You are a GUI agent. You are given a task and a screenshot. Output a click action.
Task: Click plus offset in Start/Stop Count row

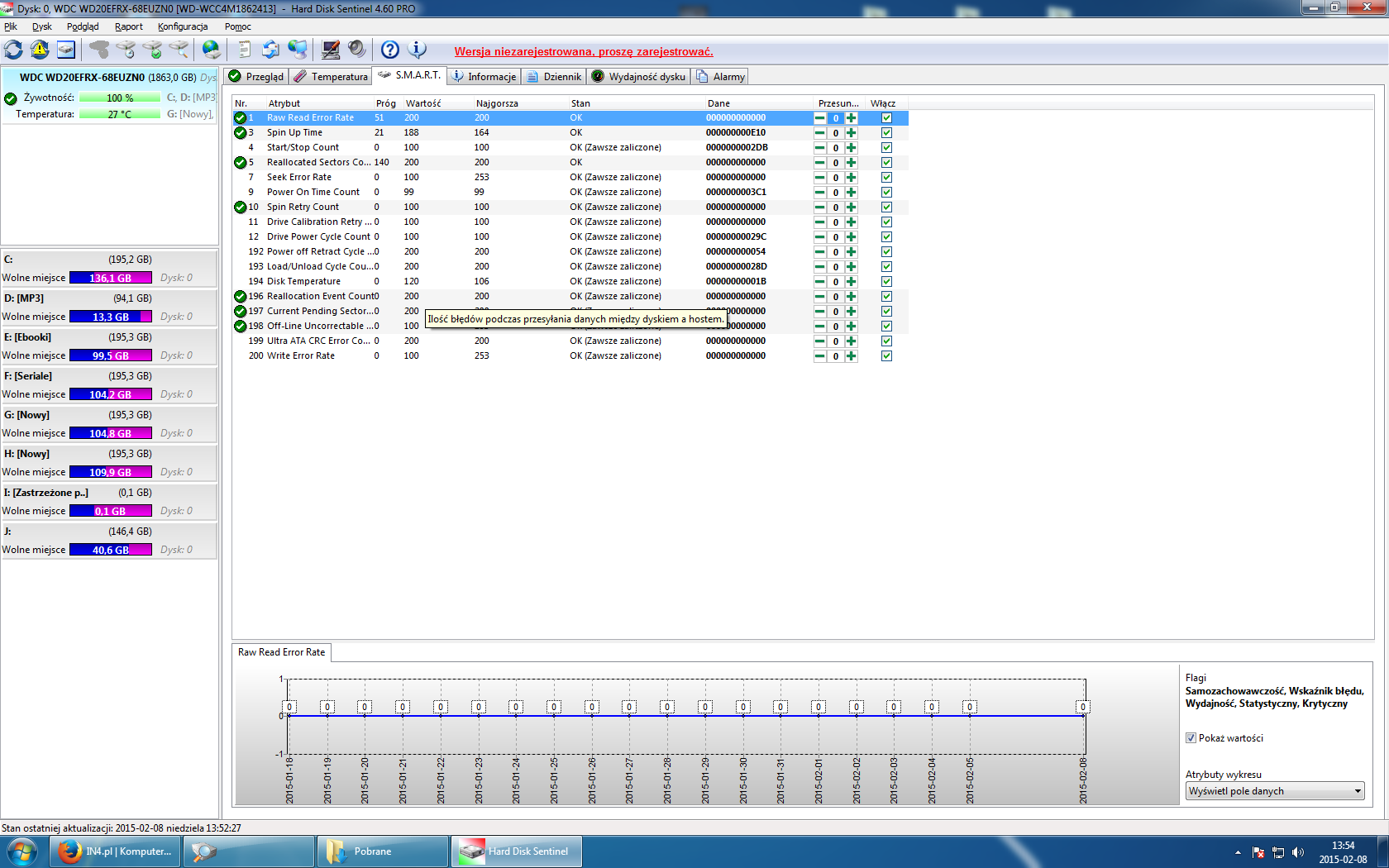852,148
